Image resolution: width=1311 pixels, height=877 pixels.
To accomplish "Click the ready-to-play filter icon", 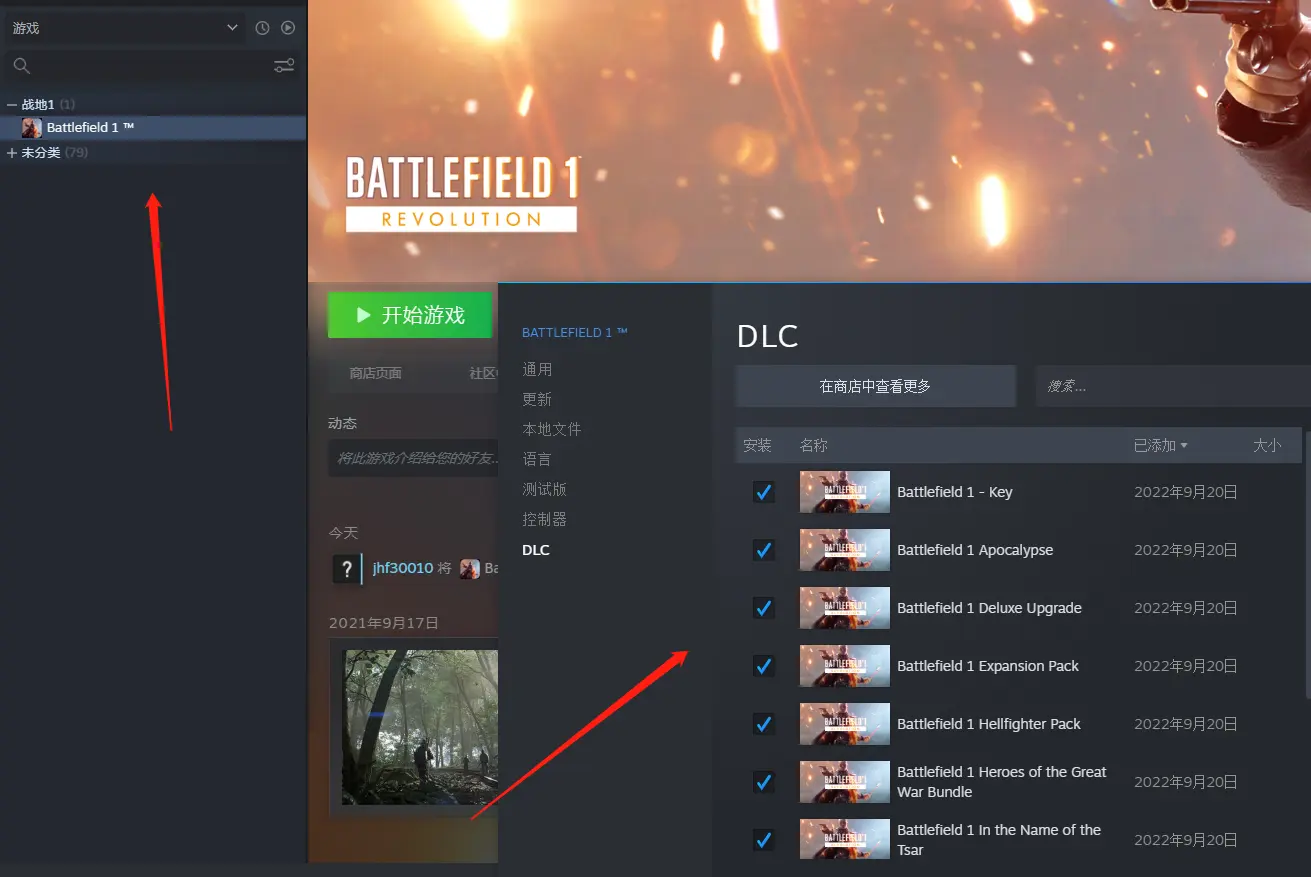I will click(x=288, y=28).
